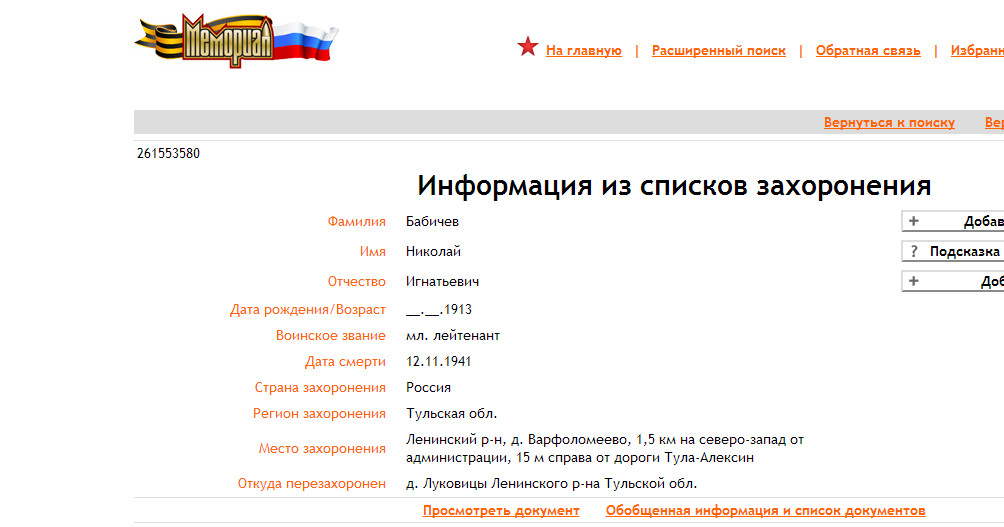Click the Мемориал logo
Image resolution: width=1004 pixels, height=527 pixels.
tap(236, 42)
